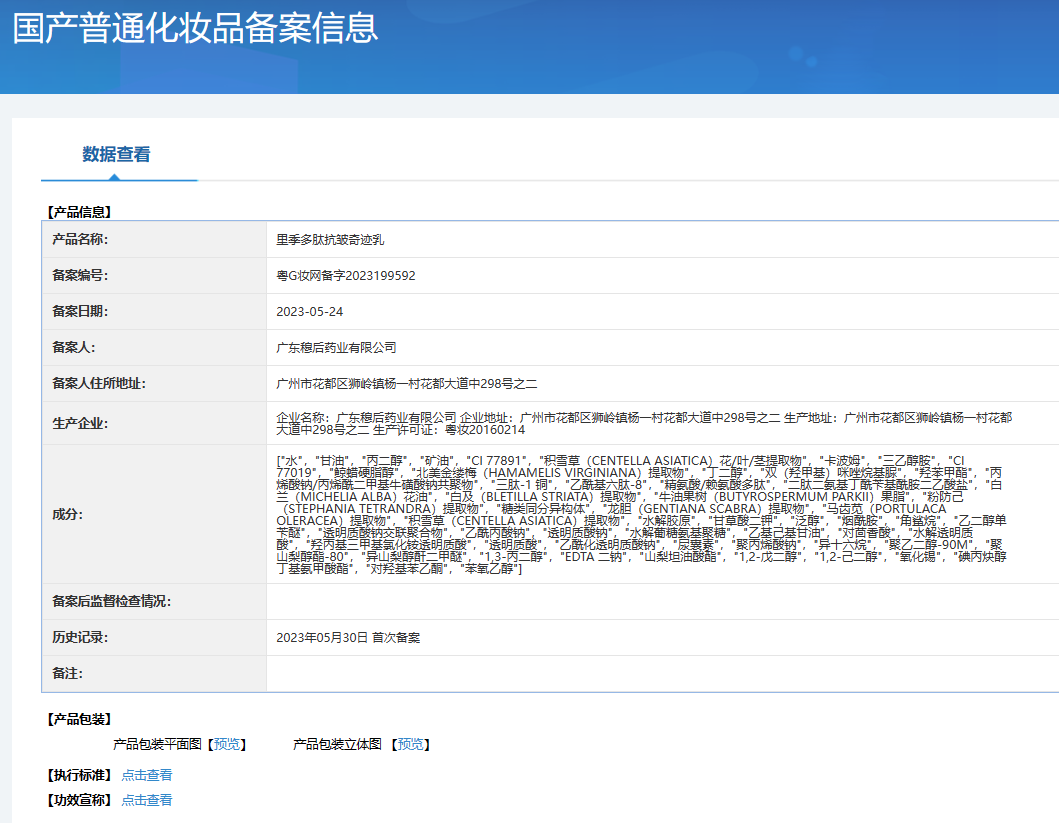Click the filing number 粤G妆网备字2023199592

[346, 276]
